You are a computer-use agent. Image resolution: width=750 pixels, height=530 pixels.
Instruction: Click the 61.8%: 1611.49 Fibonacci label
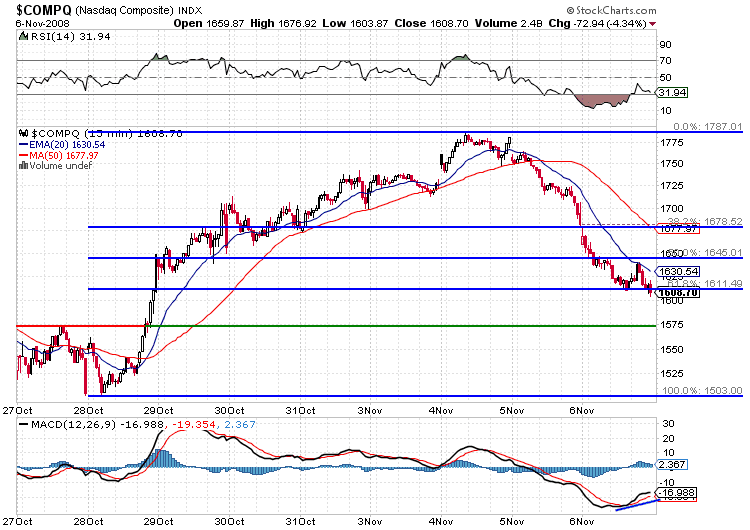[x=705, y=283]
